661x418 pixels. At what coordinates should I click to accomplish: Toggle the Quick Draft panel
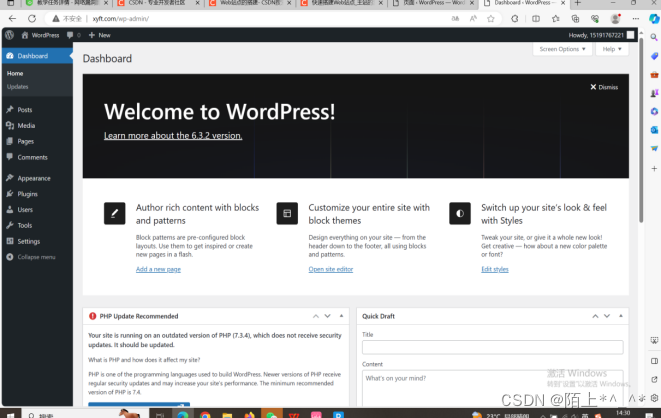coord(621,316)
